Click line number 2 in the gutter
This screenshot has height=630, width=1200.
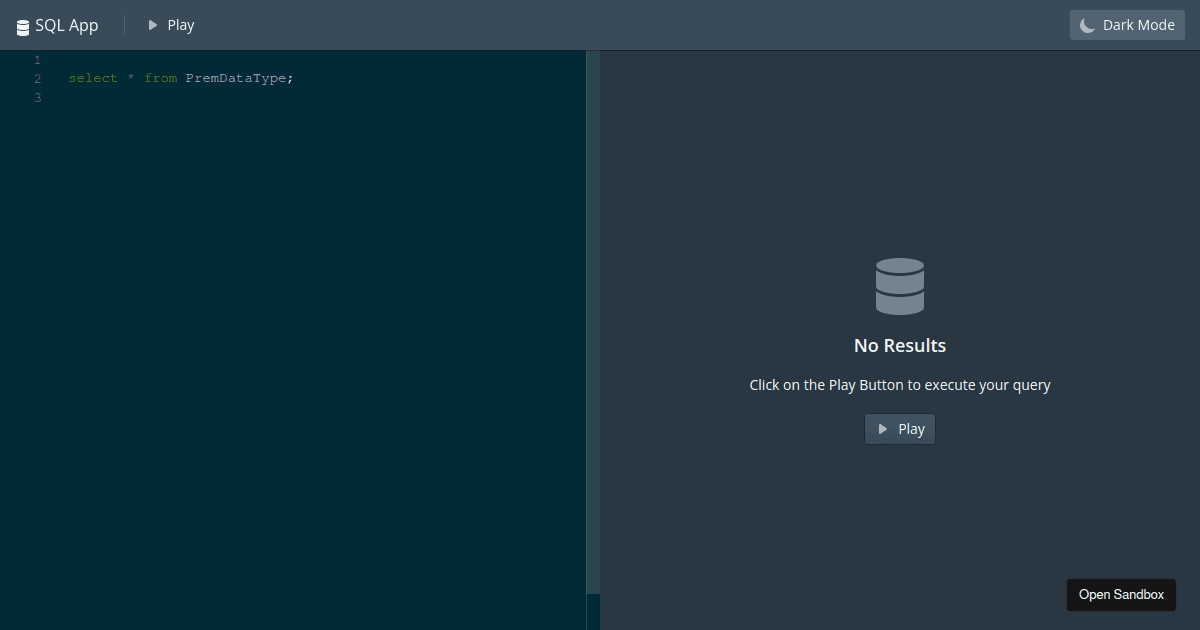(x=37, y=79)
